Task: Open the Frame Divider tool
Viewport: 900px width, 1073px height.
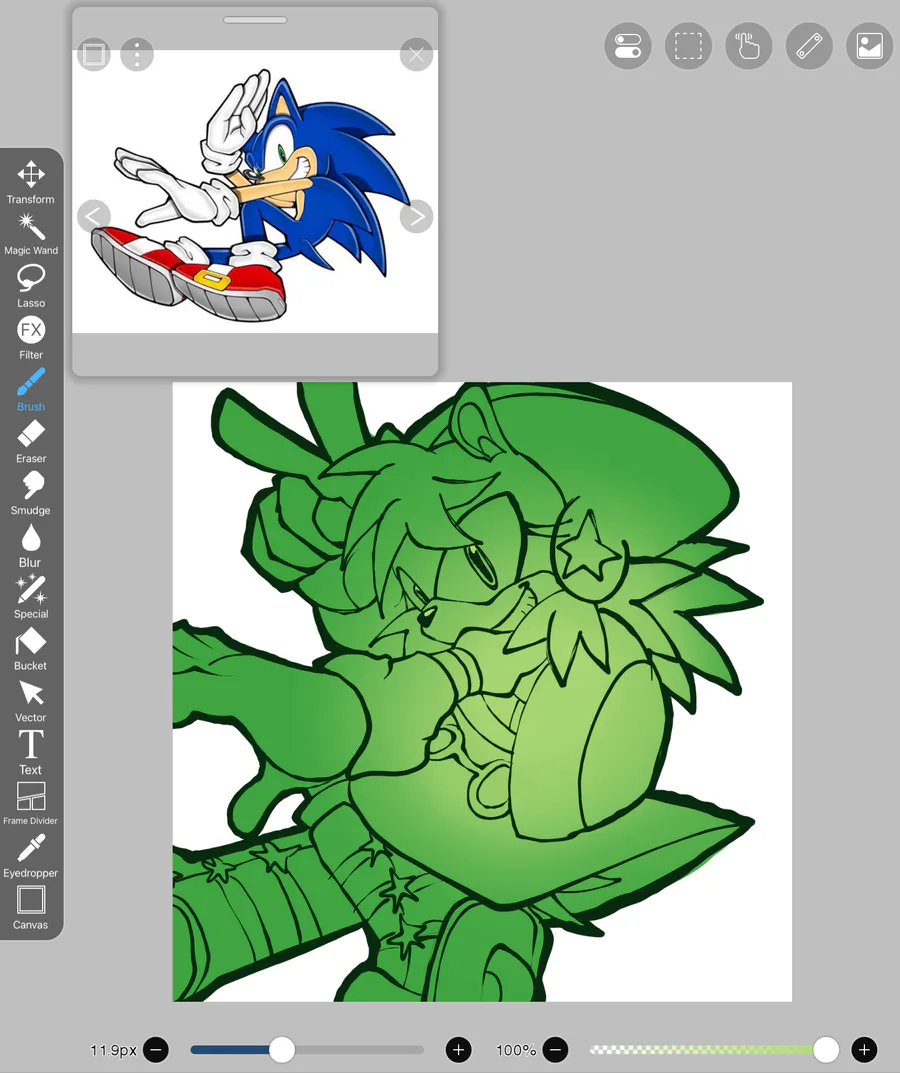Action: pyautogui.click(x=31, y=804)
